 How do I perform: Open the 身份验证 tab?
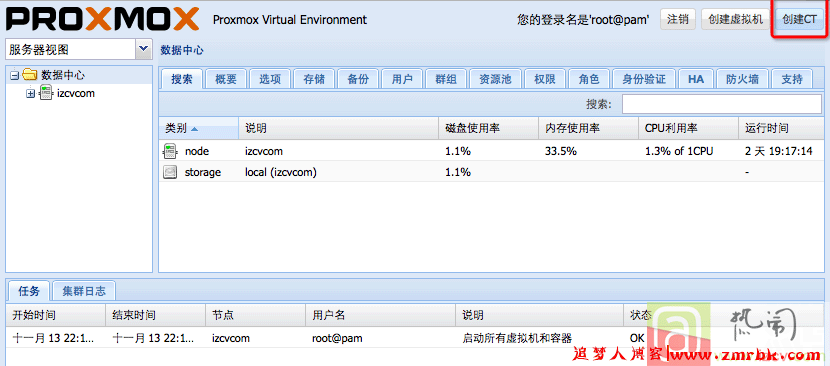click(644, 79)
